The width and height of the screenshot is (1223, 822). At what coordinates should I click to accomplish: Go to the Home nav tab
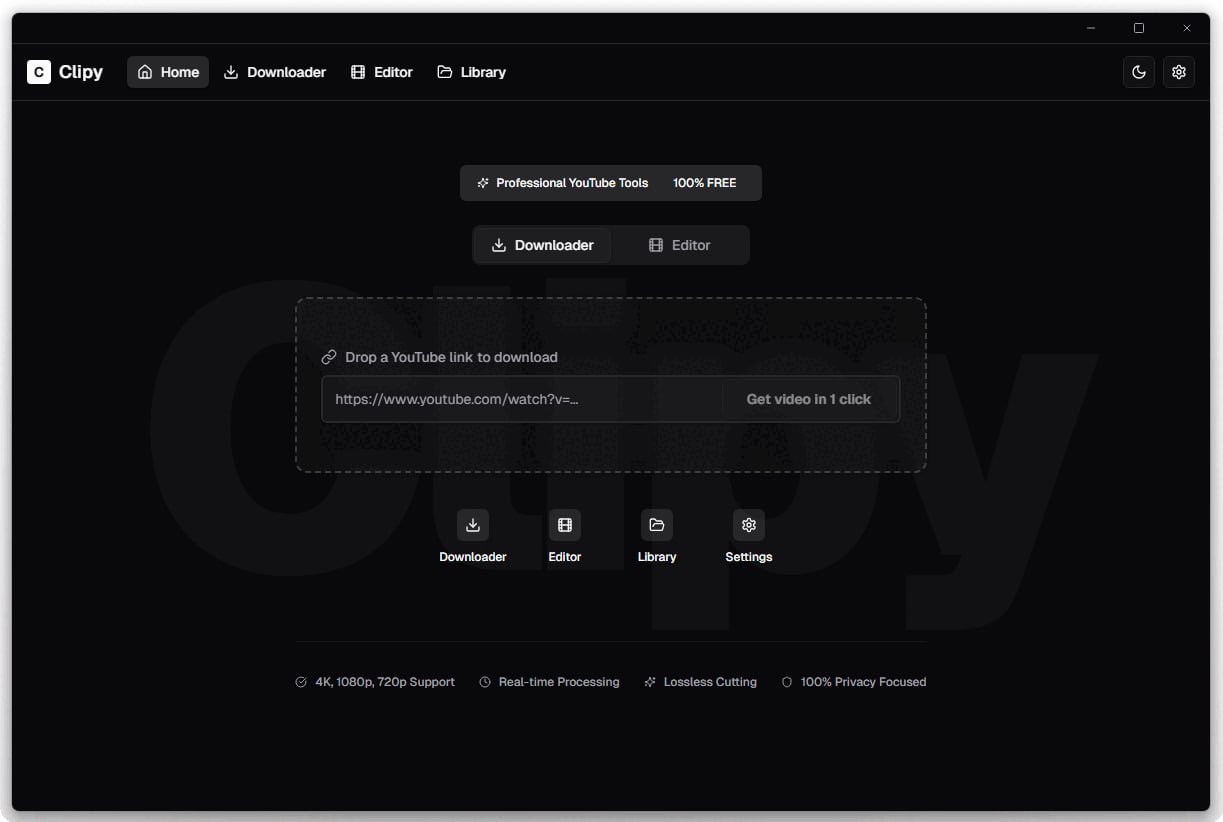click(x=168, y=72)
